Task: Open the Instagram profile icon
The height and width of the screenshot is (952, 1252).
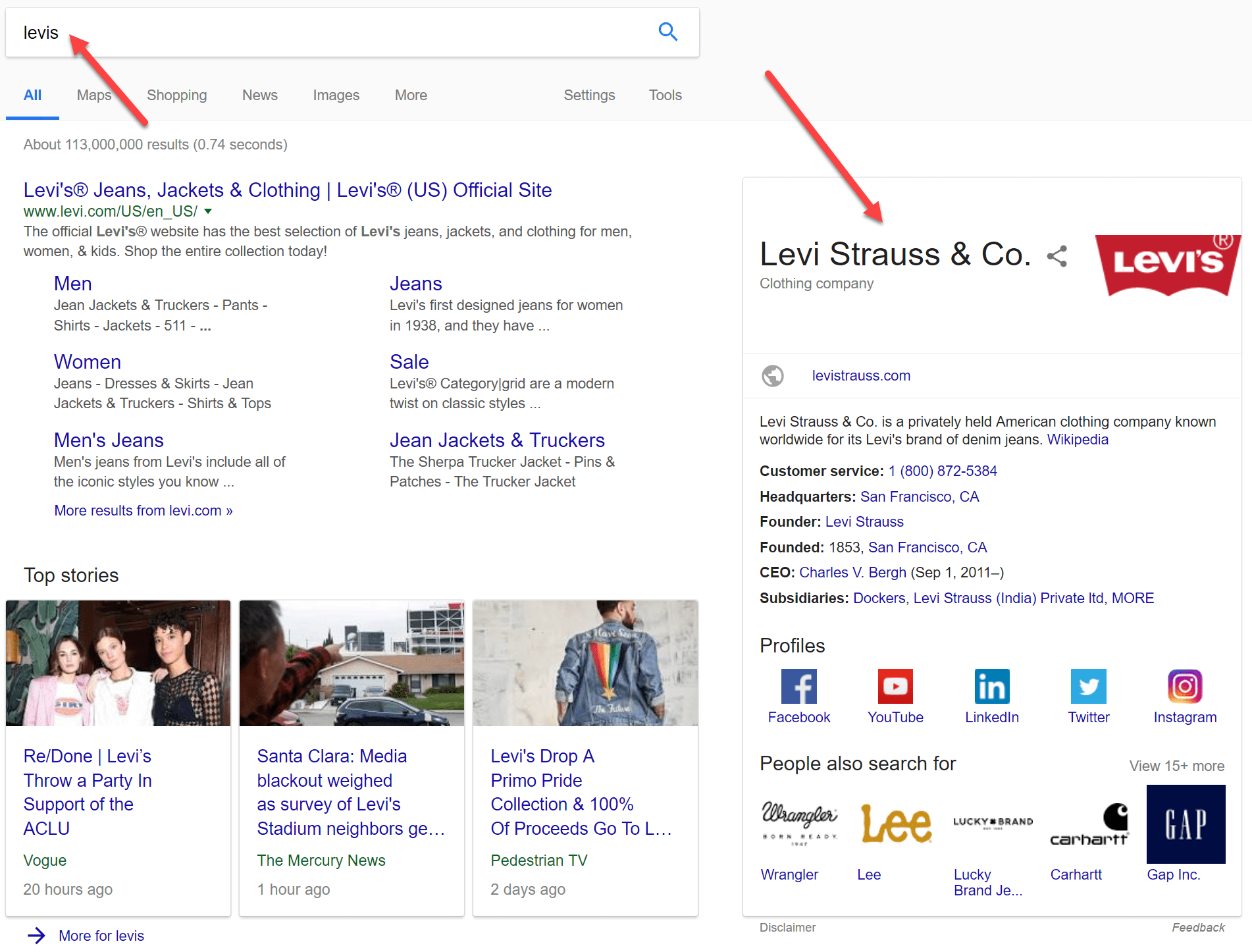Action: pos(1185,687)
